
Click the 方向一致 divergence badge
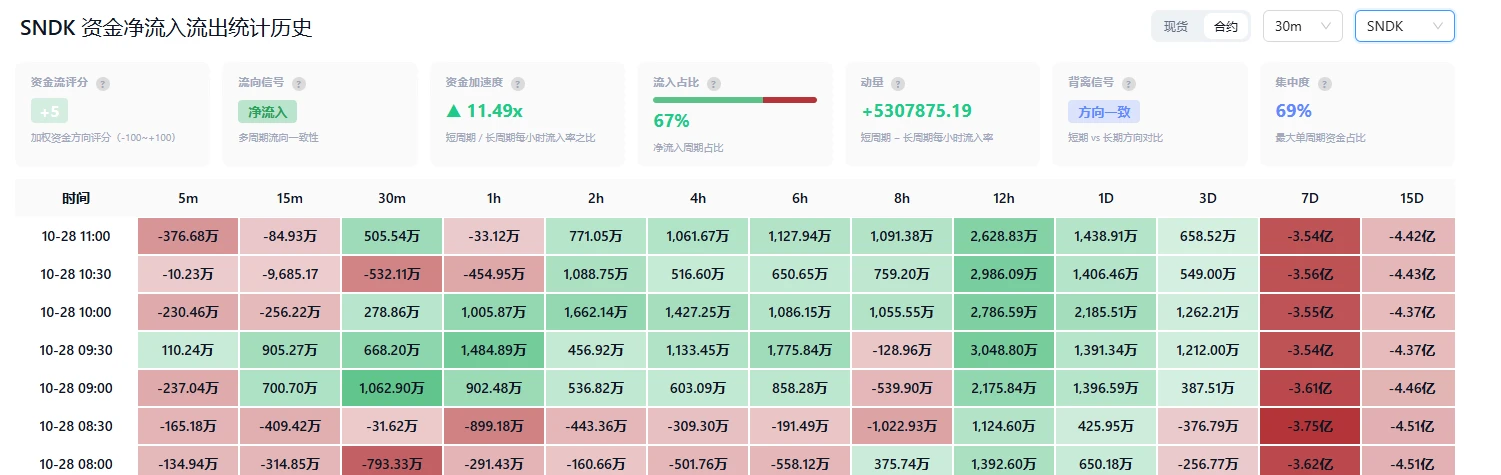coord(1104,112)
